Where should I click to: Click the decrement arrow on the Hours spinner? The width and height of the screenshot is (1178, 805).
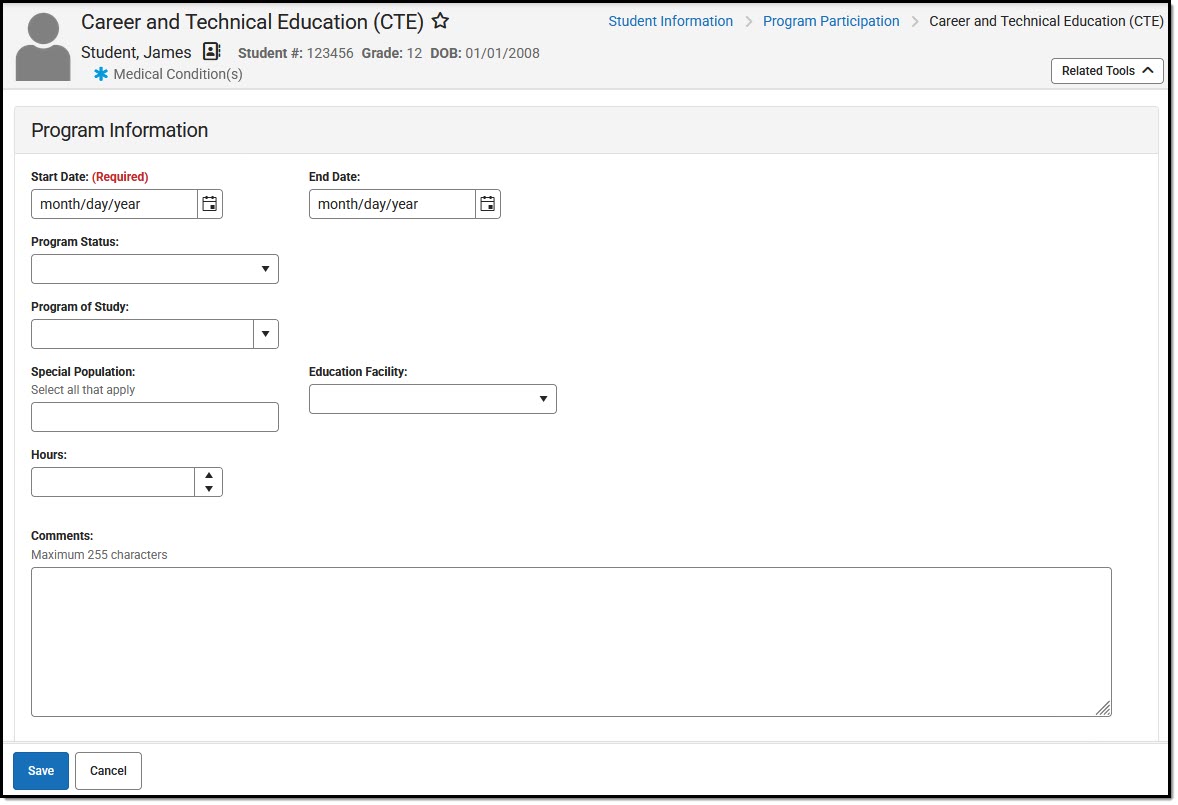(209, 488)
